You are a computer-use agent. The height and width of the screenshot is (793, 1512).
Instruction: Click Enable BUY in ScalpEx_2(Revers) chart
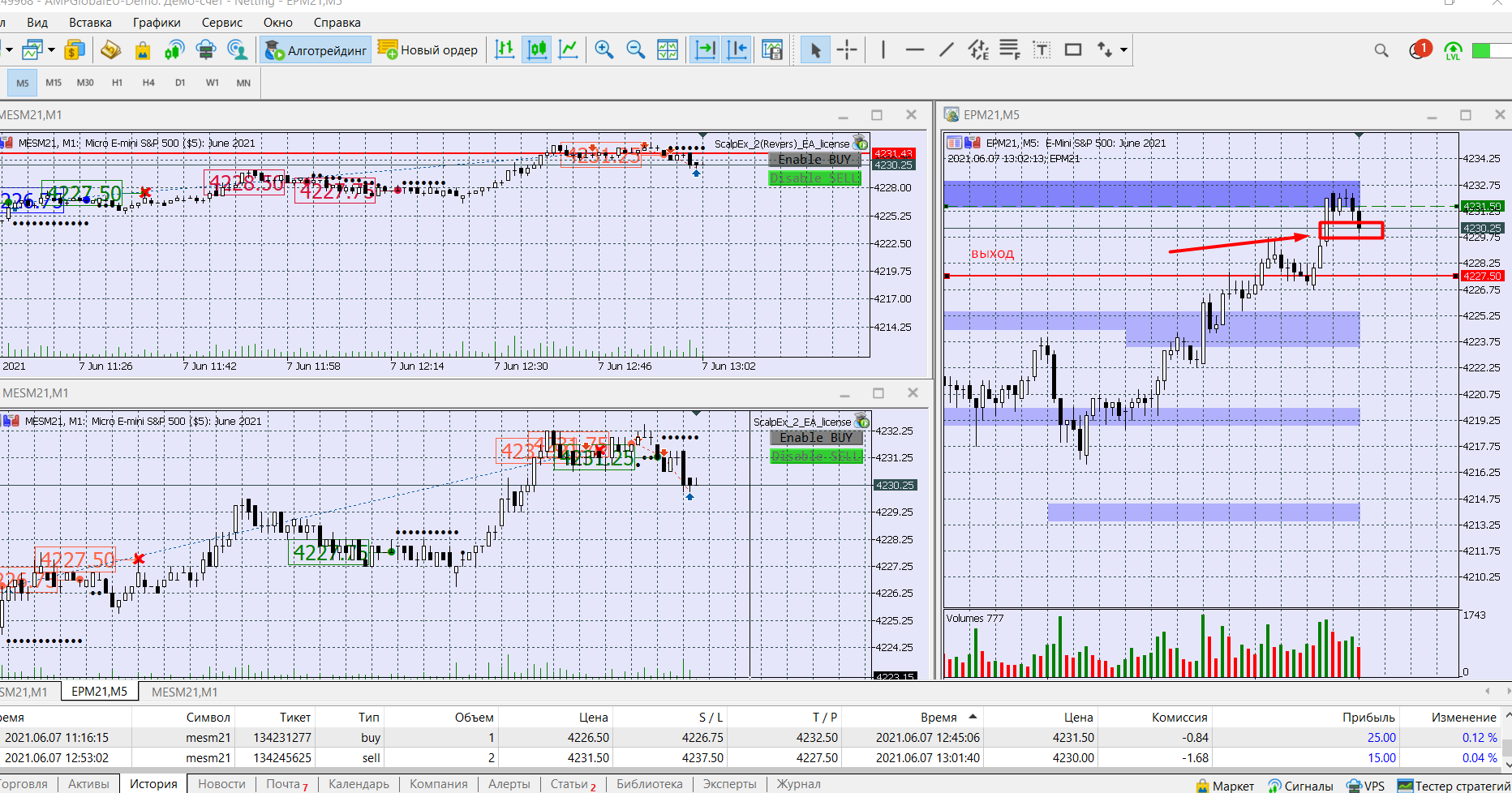tap(814, 160)
